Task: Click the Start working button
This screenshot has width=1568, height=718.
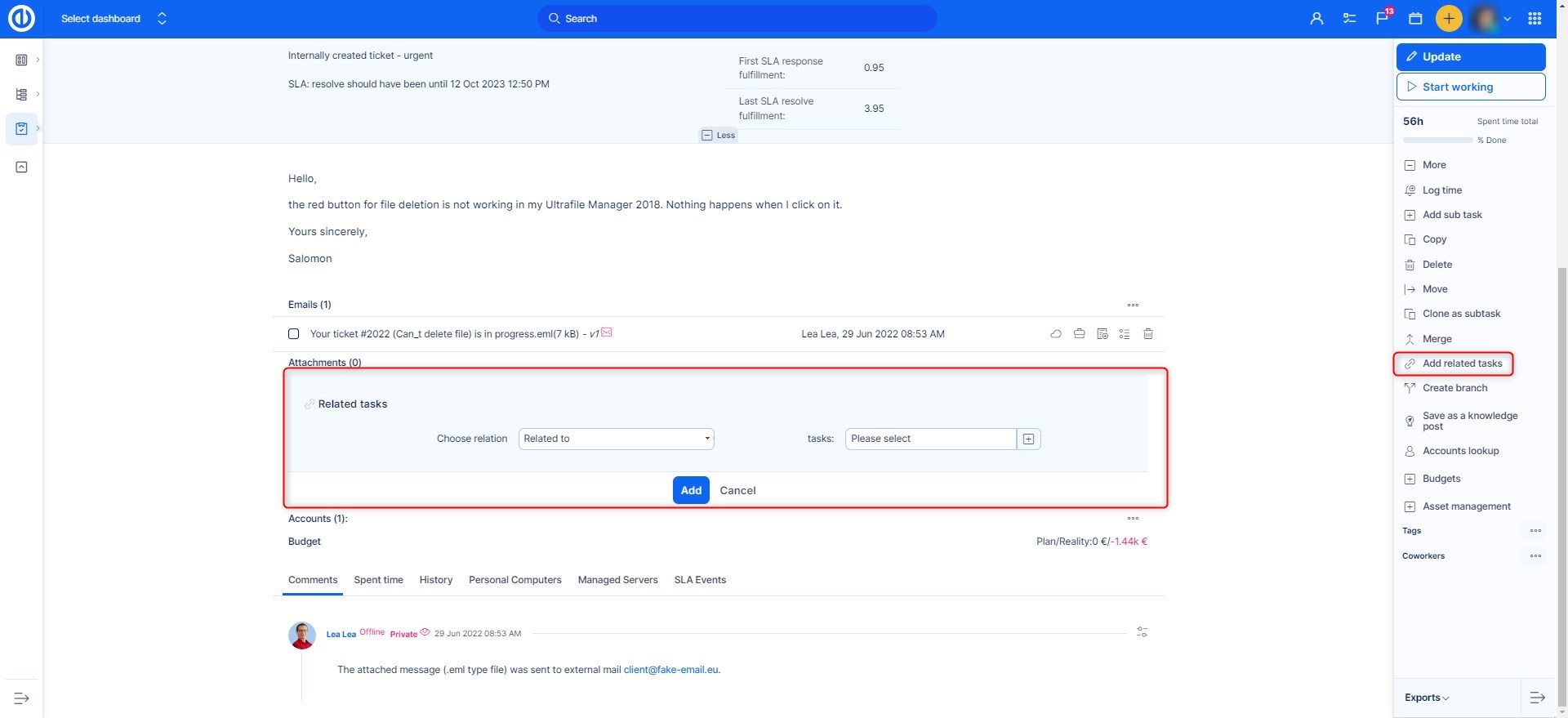Action: coord(1470,87)
